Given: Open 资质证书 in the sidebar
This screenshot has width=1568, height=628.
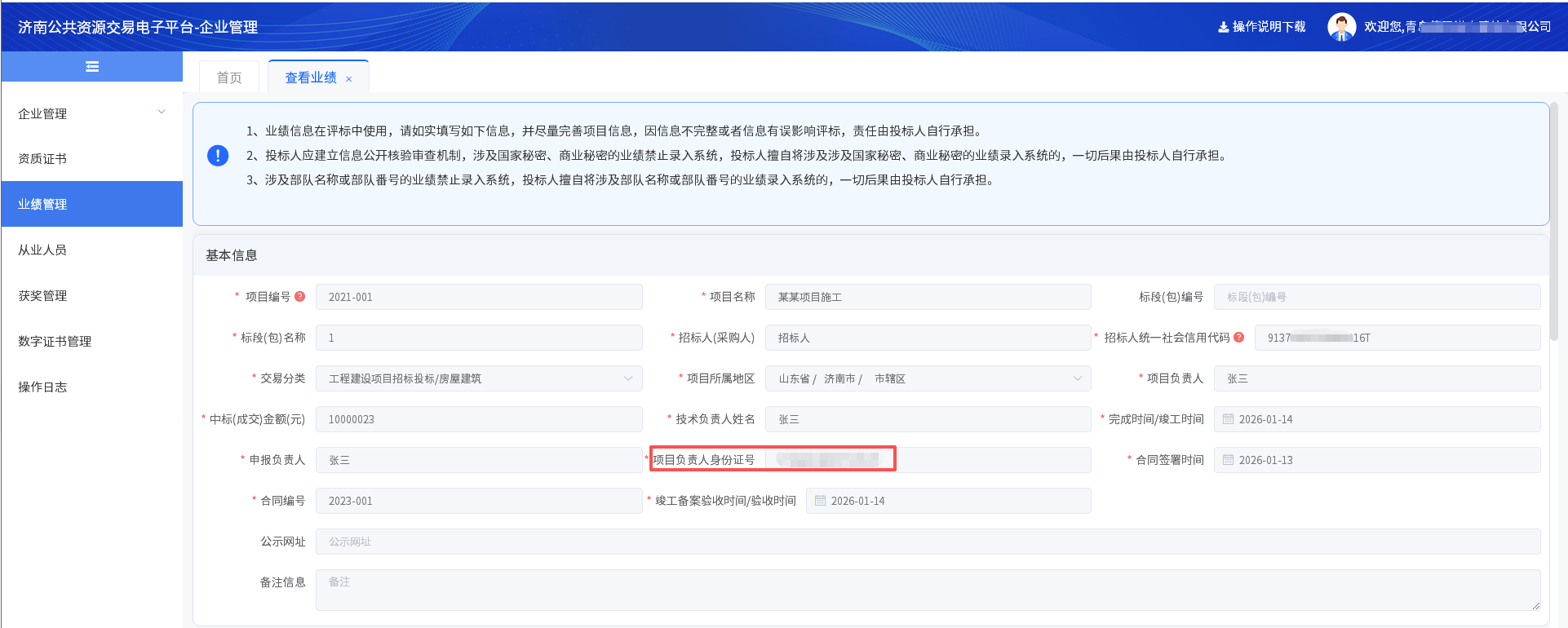Looking at the screenshot, I should [x=42, y=159].
